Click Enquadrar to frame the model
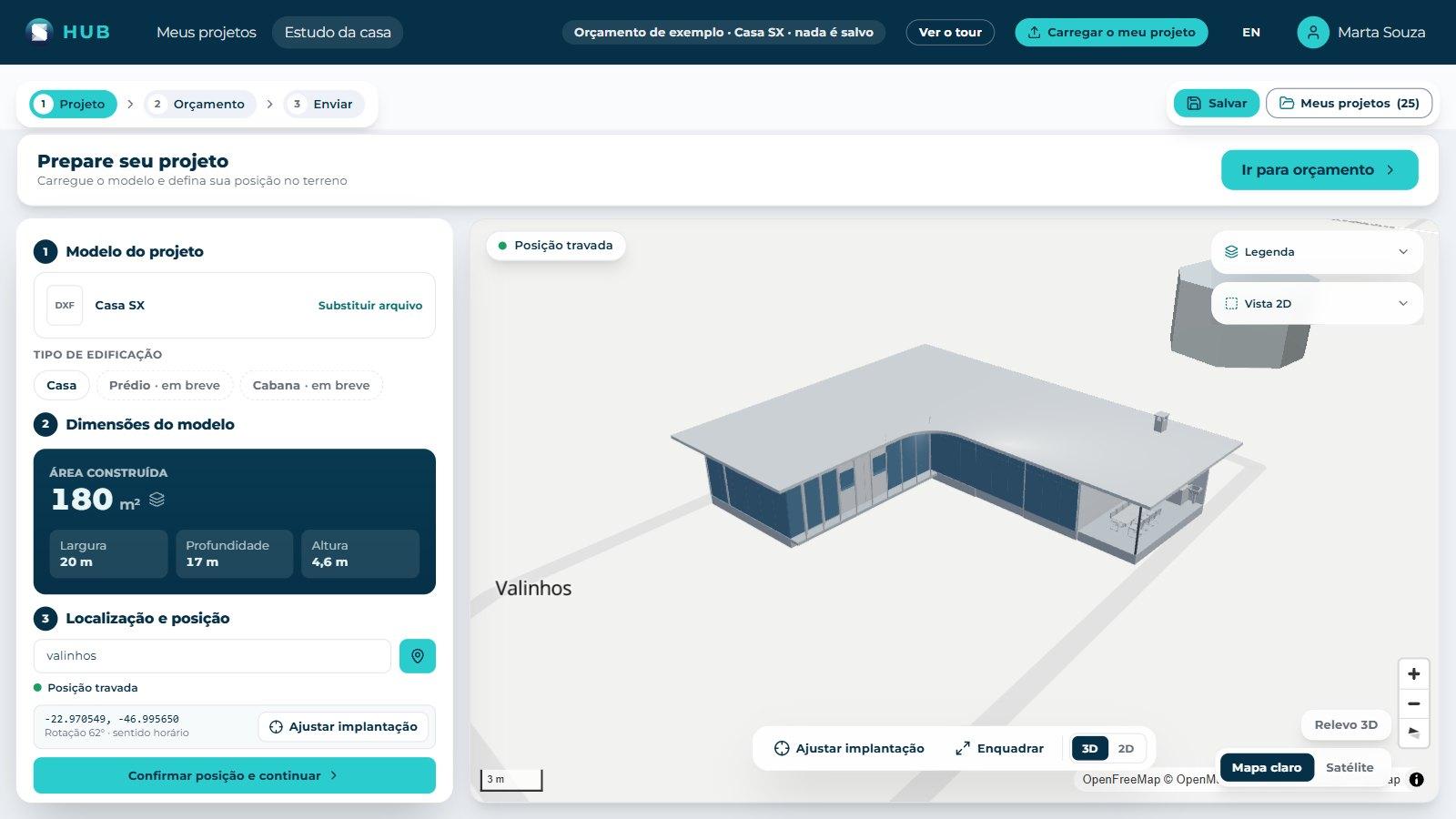The width and height of the screenshot is (1456, 819). click(999, 749)
